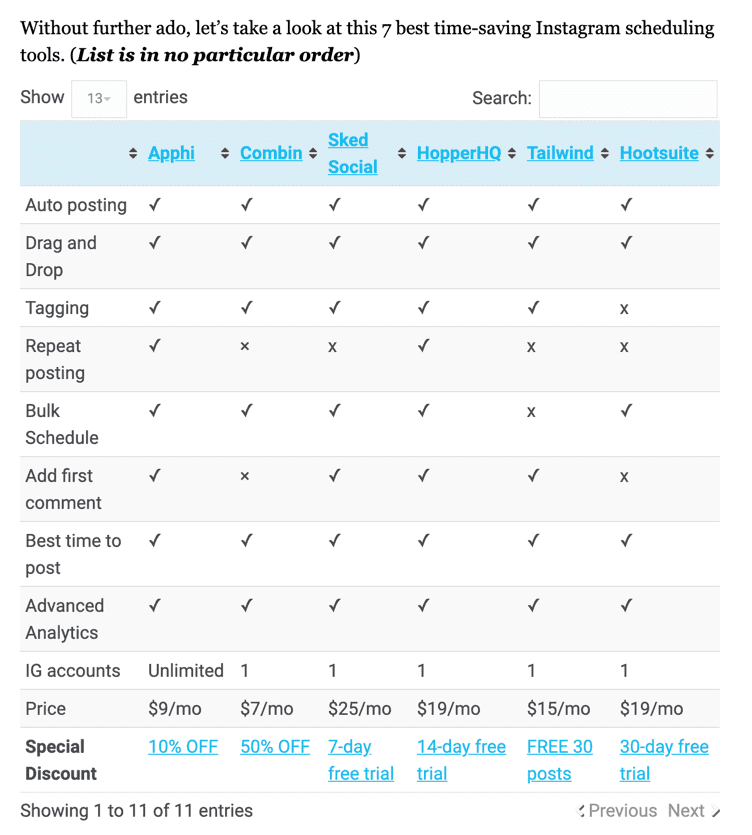752x835 pixels.
Task: Click sort arrows left of Combin header
Action: [225, 154]
